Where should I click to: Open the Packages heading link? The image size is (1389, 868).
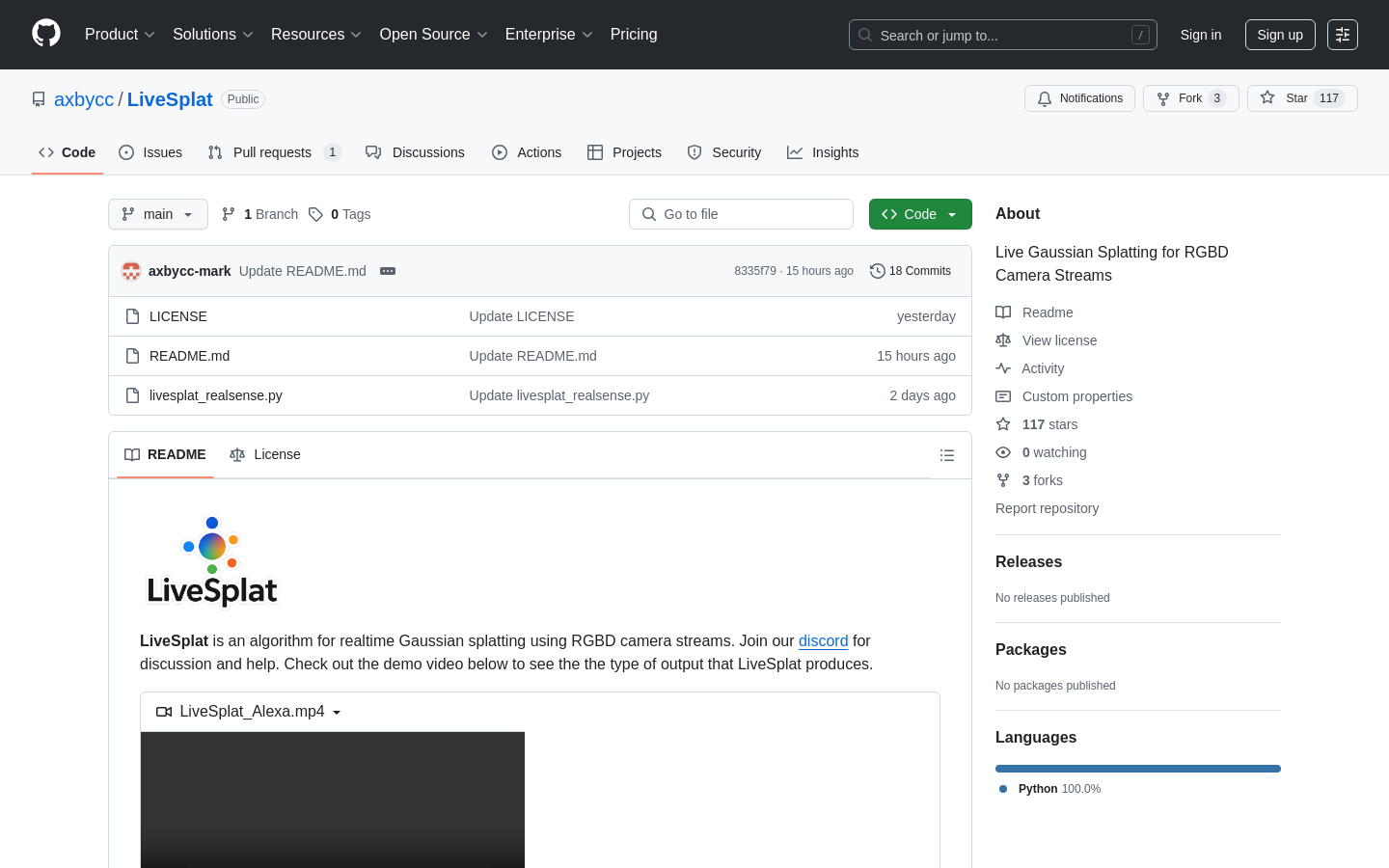coord(1030,650)
